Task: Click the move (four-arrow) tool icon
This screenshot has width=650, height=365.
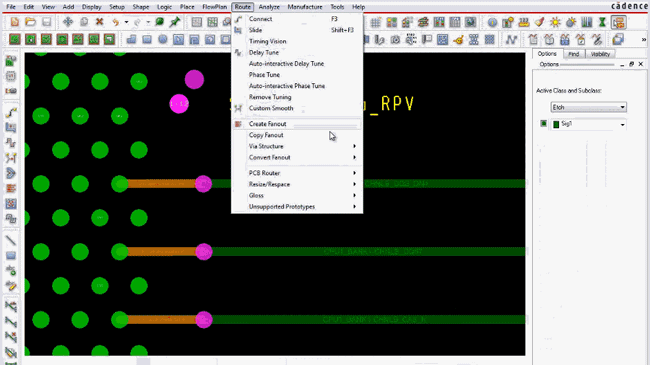Action: 68,22
